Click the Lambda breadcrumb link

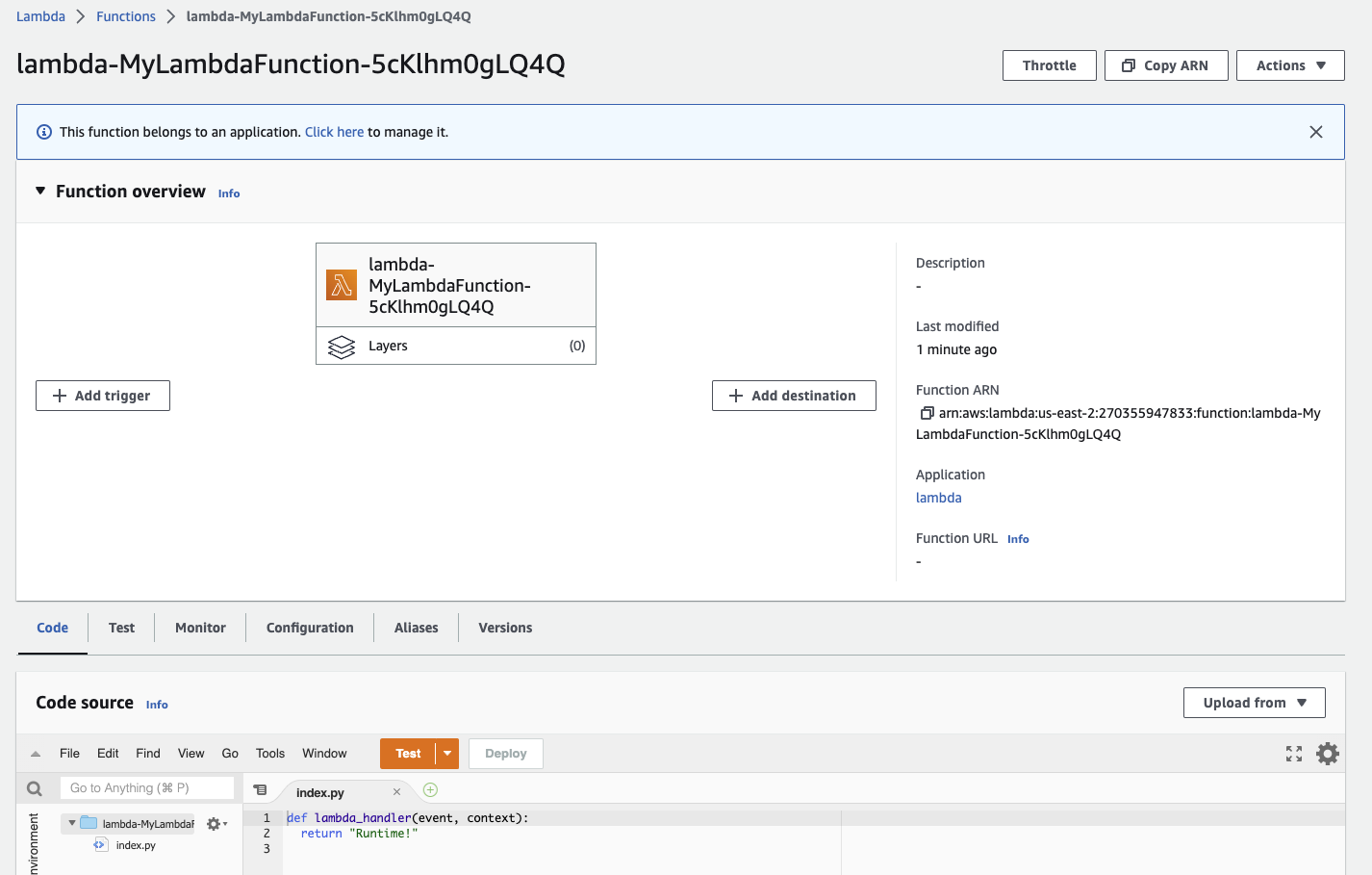click(x=40, y=16)
